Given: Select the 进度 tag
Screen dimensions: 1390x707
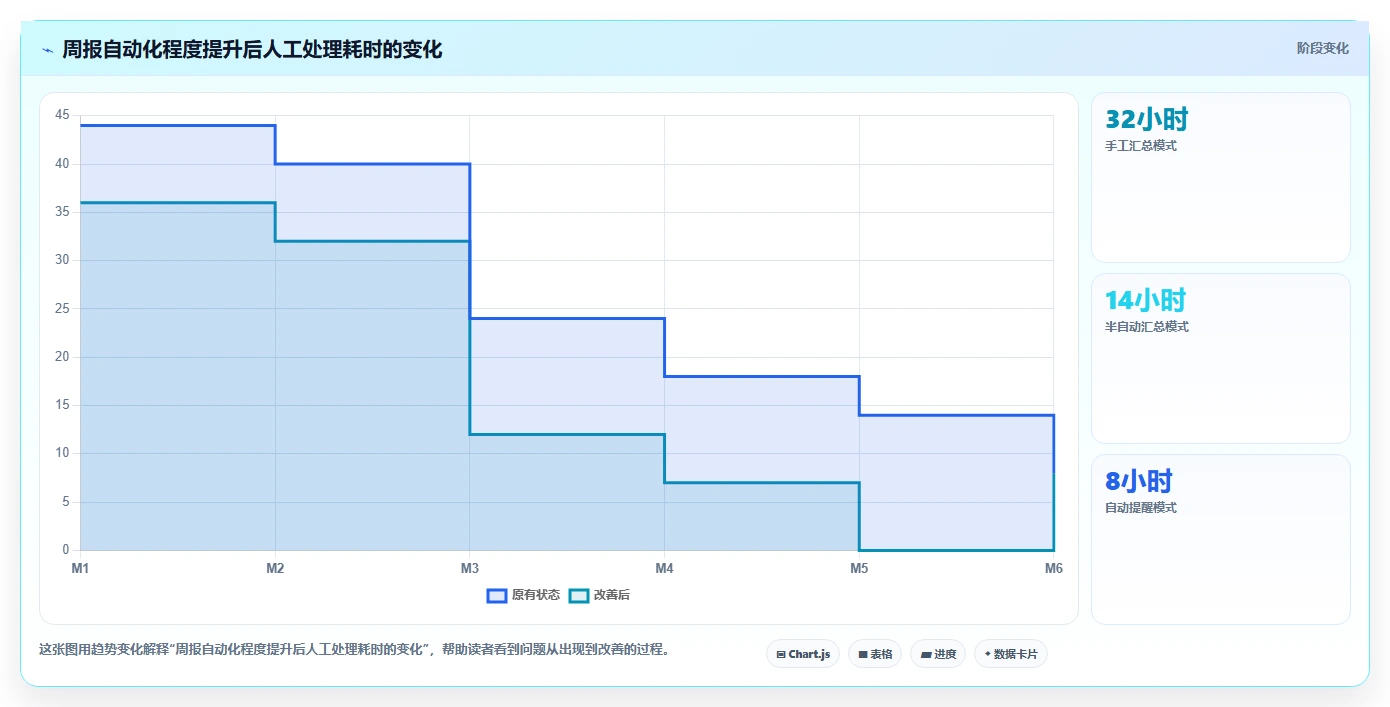Looking at the screenshot, I should tap(938, 654).
